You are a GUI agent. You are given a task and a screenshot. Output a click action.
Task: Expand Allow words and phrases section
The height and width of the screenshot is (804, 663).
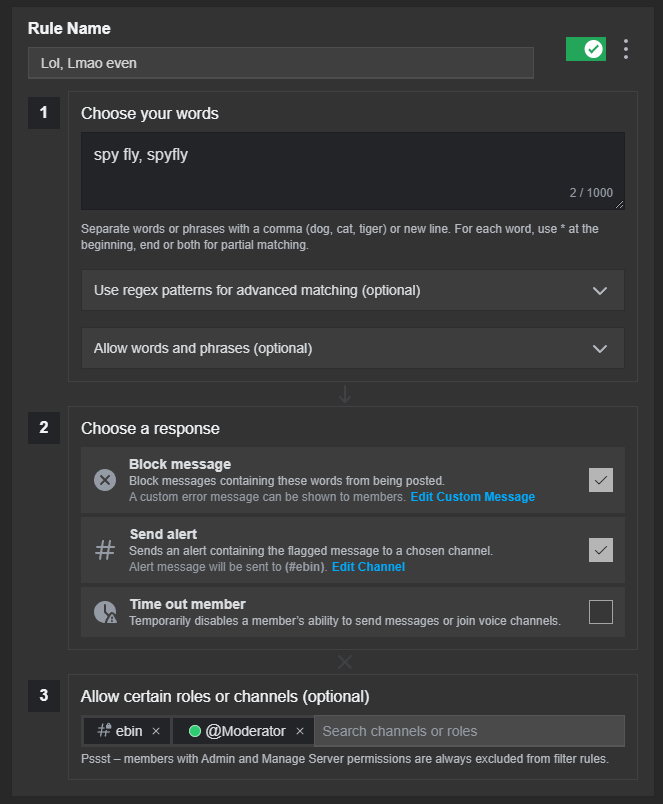[353, 348]
